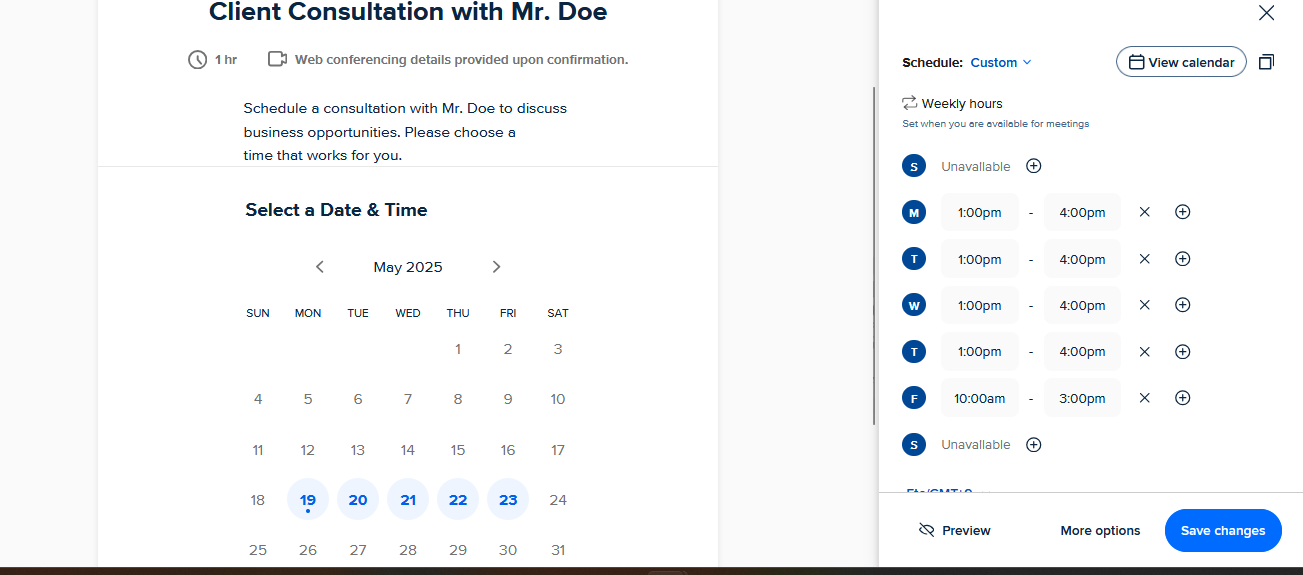Open Friday's 3:00pm end time field
The width and height of the screenshot is (1303, 575).
[1082, 398]
